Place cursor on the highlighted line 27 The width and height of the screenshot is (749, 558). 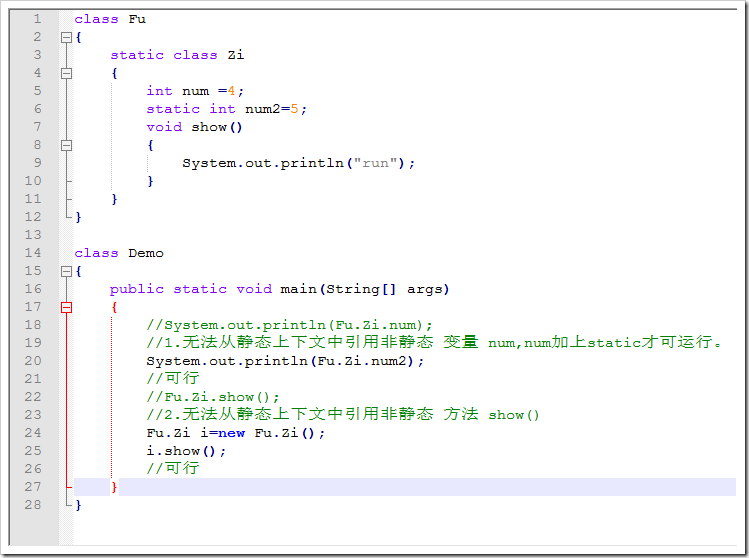click(400, 487)
